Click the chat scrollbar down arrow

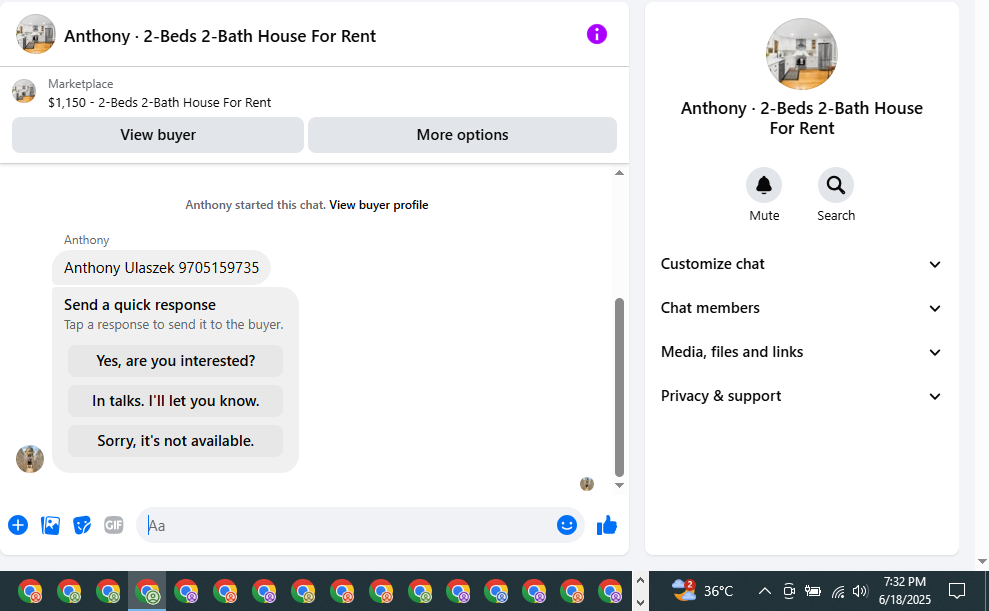tap(619, 485)
